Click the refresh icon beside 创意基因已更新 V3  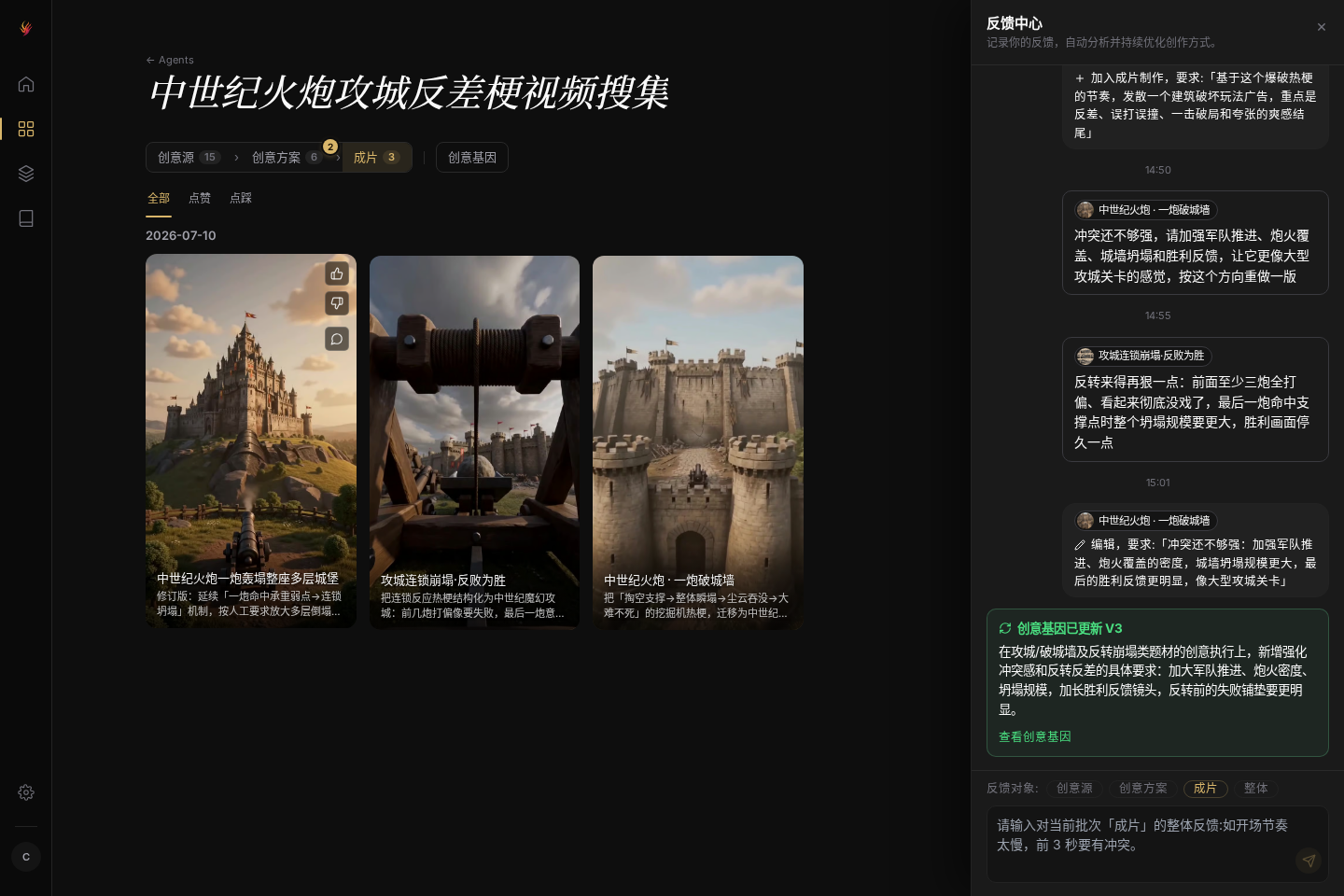[x=1005, y=628]
